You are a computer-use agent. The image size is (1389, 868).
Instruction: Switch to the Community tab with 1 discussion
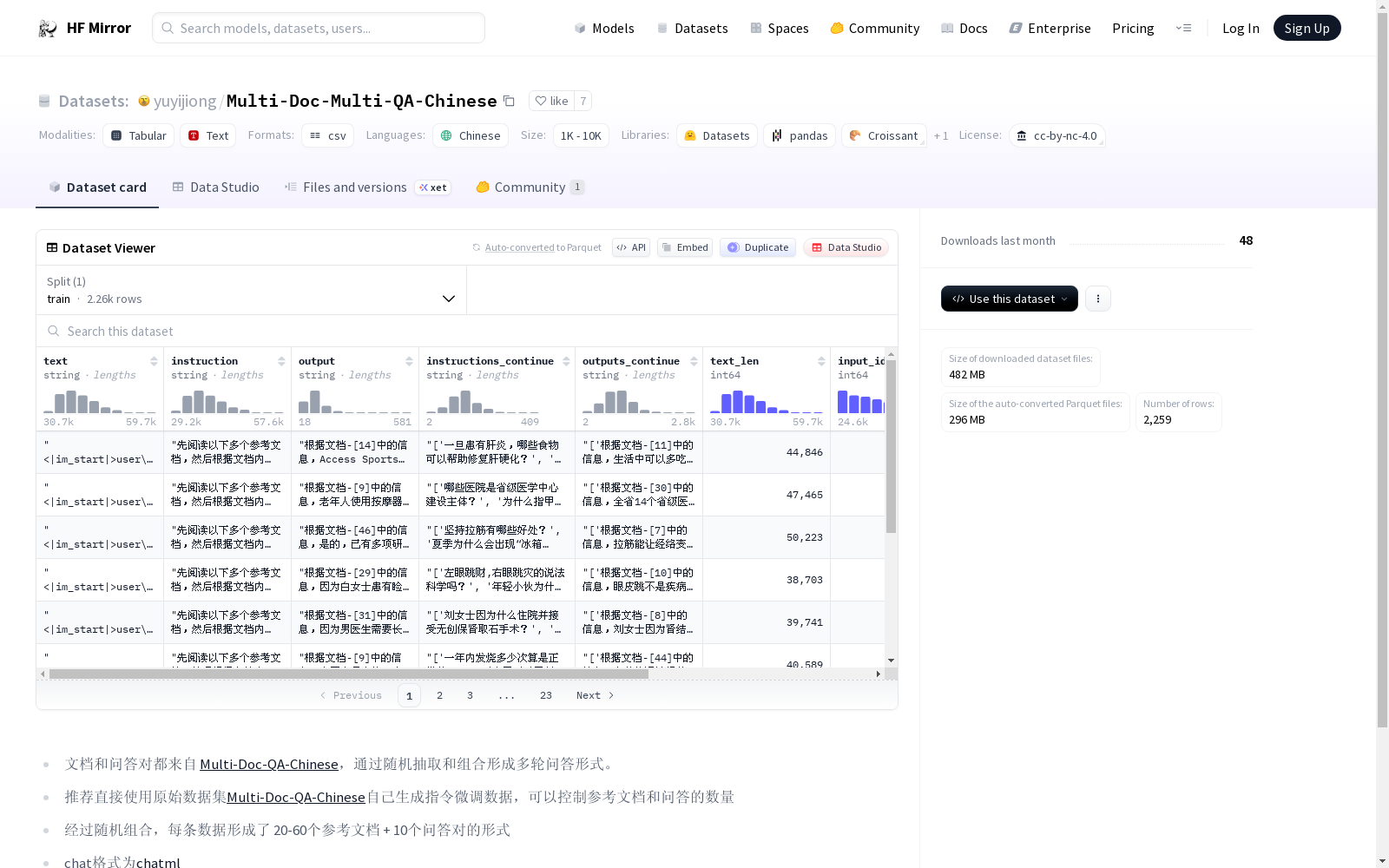[530, 187]
